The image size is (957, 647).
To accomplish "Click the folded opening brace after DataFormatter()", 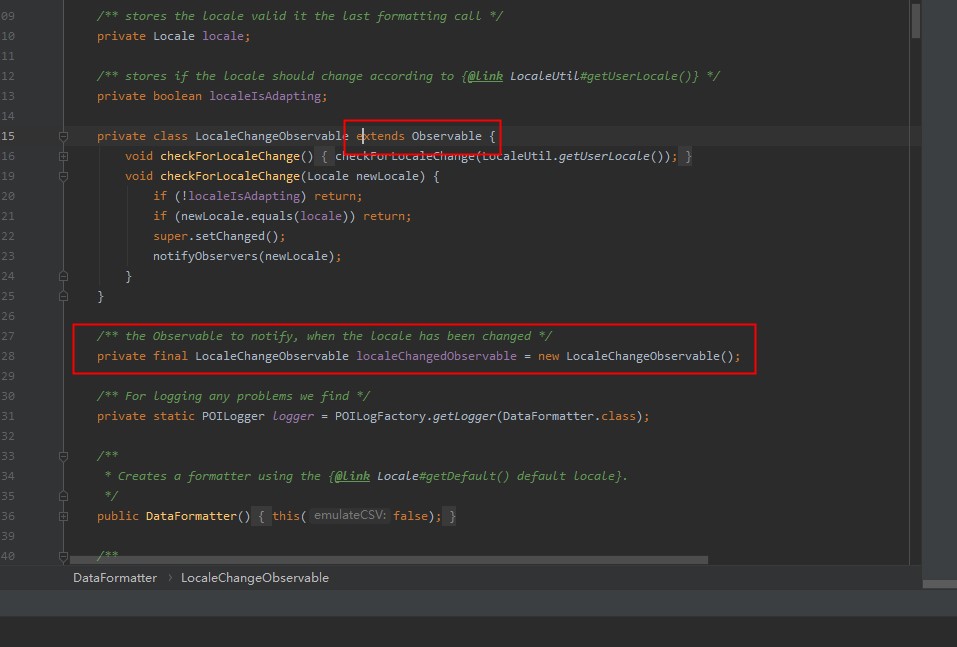I will 261,516.
